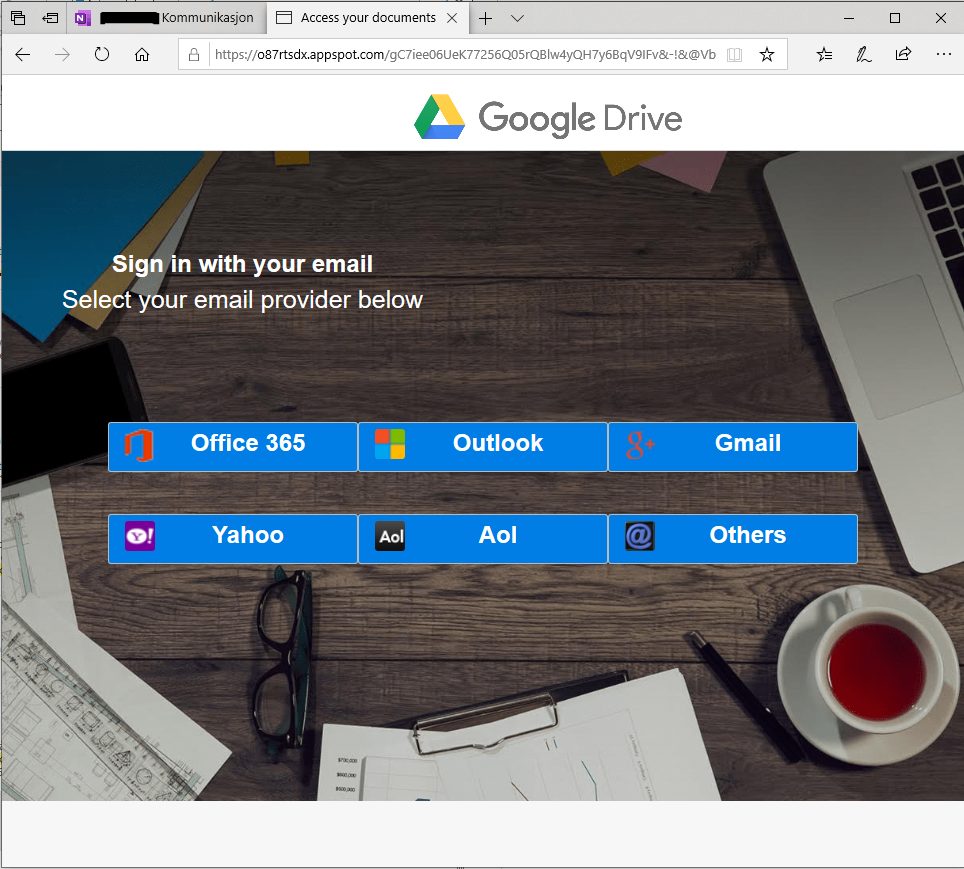Select the Access your documents tab

click(x=368, y=18)
